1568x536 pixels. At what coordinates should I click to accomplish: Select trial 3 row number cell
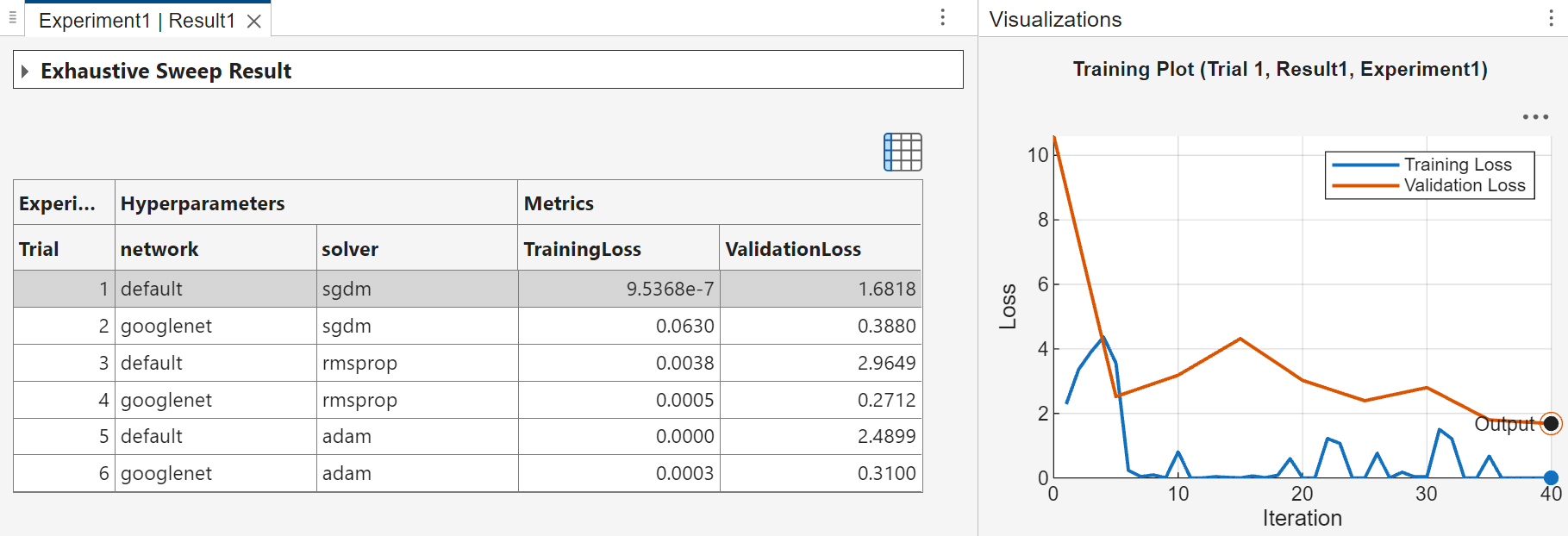[65, 363]
